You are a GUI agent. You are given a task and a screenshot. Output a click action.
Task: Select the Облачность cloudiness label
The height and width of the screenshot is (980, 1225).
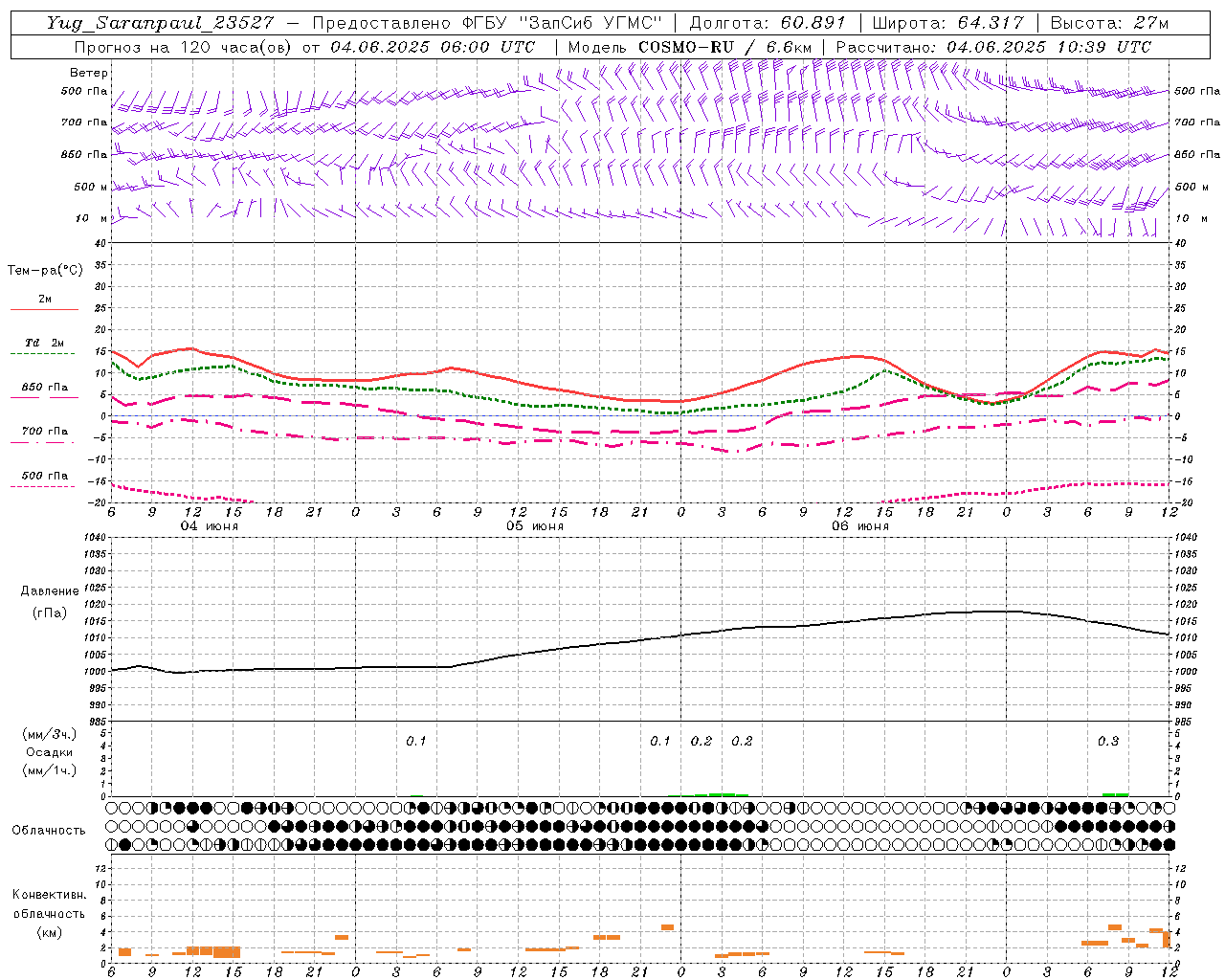49,831
